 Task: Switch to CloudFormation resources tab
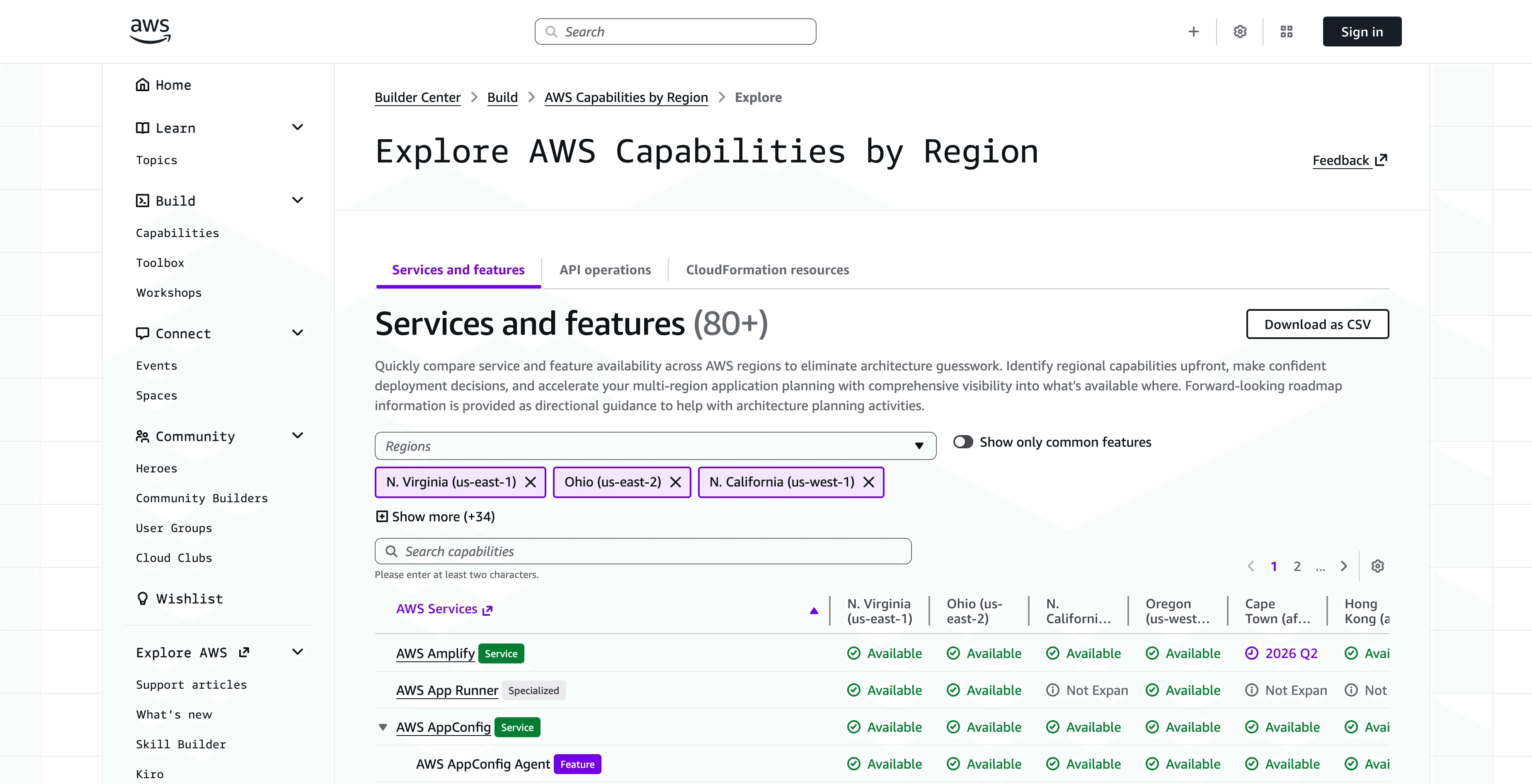coord(767,270)
